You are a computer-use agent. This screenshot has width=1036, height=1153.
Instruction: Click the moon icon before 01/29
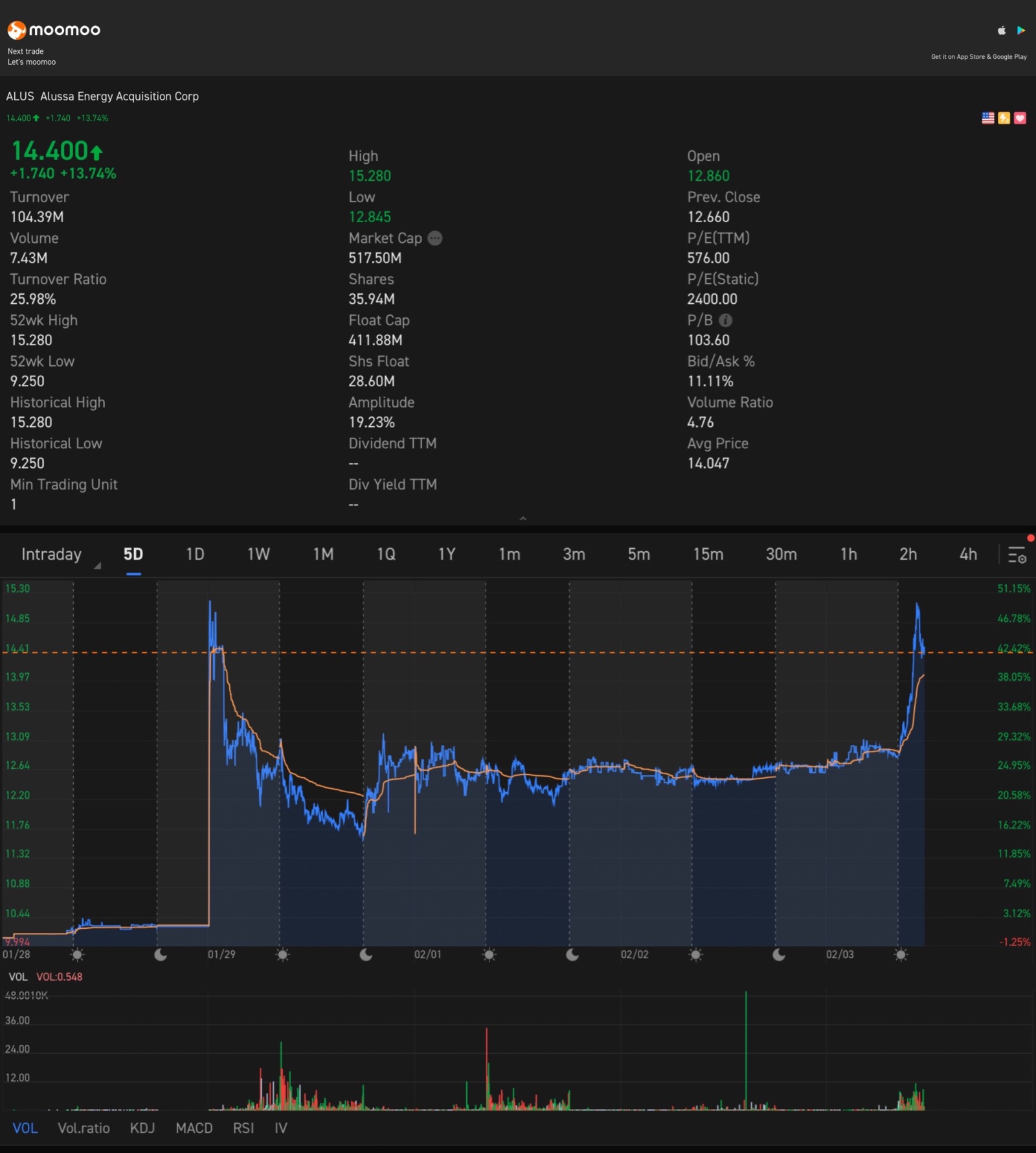[x=161, y=955]
